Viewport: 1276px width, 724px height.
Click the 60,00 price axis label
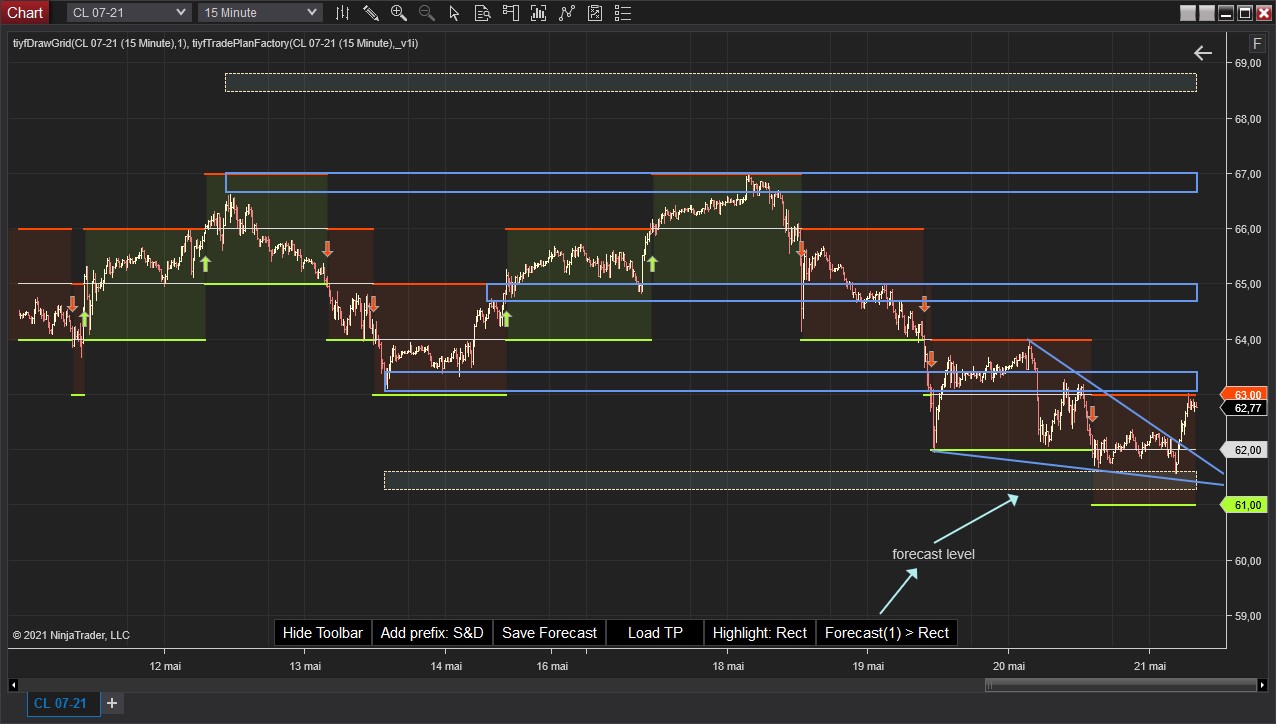click(1247, 561)
